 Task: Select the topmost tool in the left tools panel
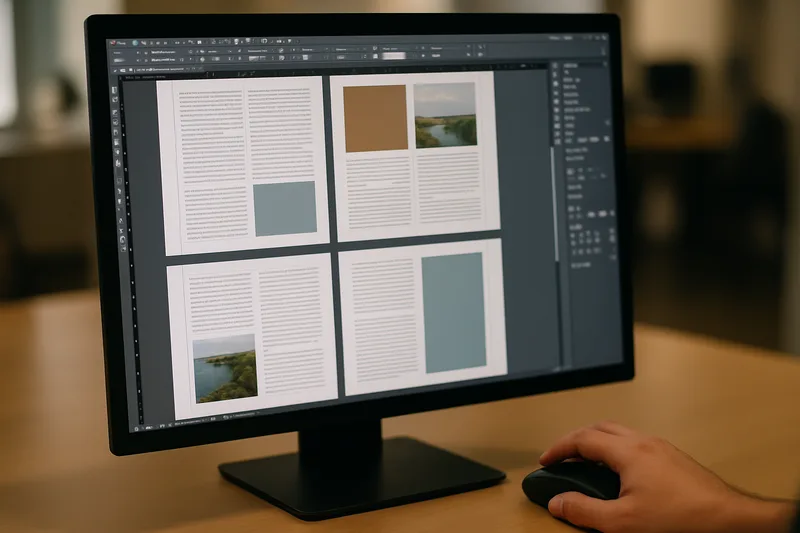[114, 90]
